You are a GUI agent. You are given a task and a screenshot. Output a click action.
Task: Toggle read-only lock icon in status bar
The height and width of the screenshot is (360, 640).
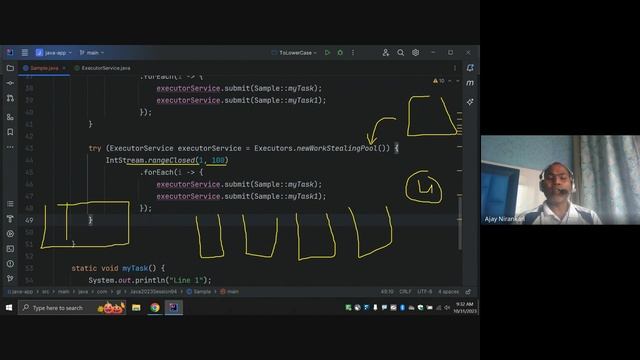point(468,292)
